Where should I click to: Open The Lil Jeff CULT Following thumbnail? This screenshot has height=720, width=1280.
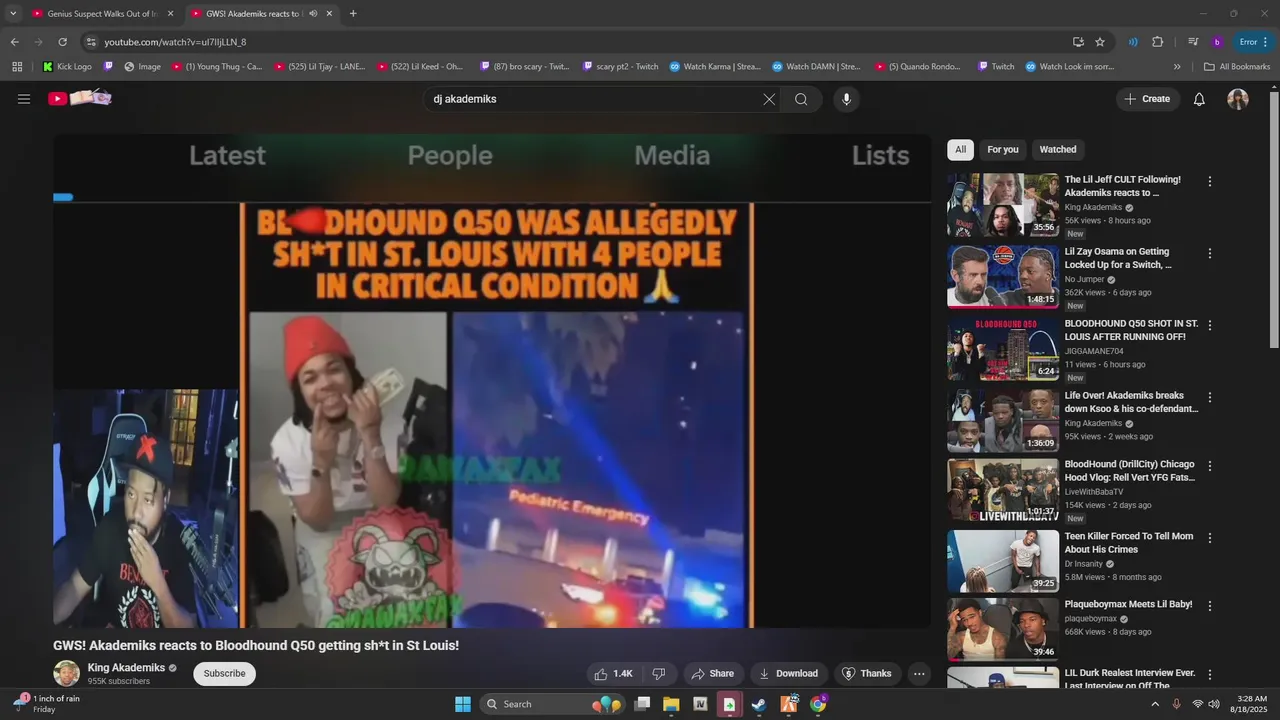click(1003, 205)
